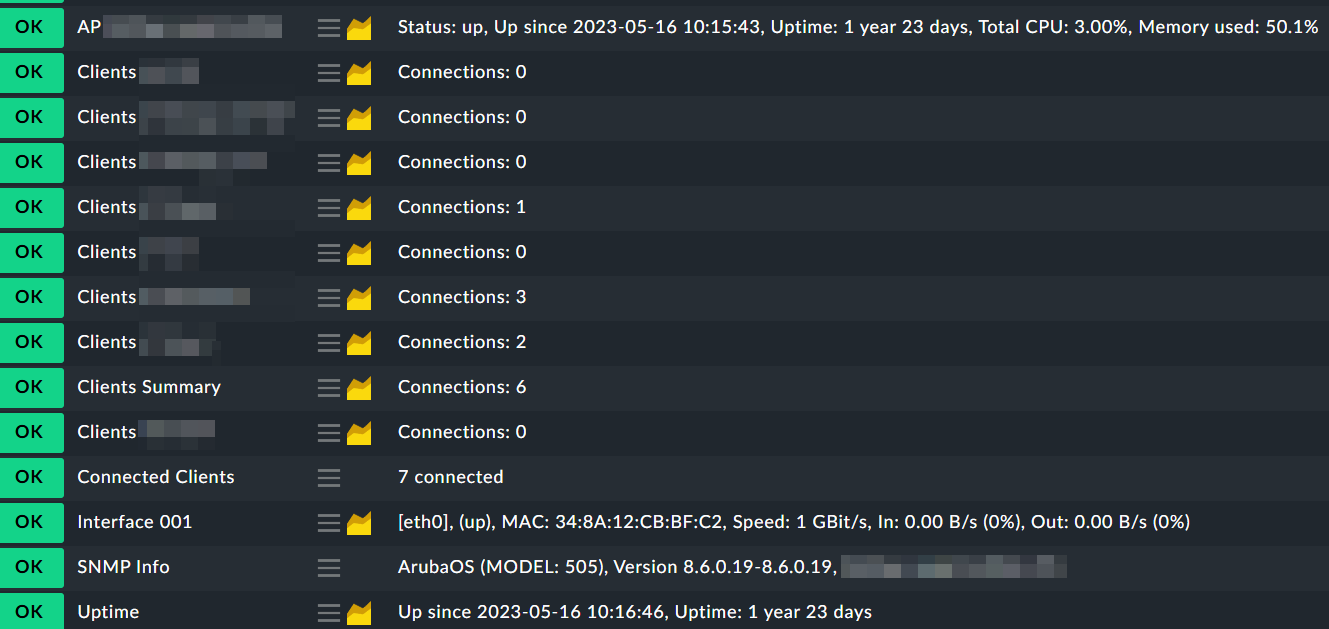Click the Connected Clients service name
This screenshot has height=629, width=1329.
tap(156, 477)
